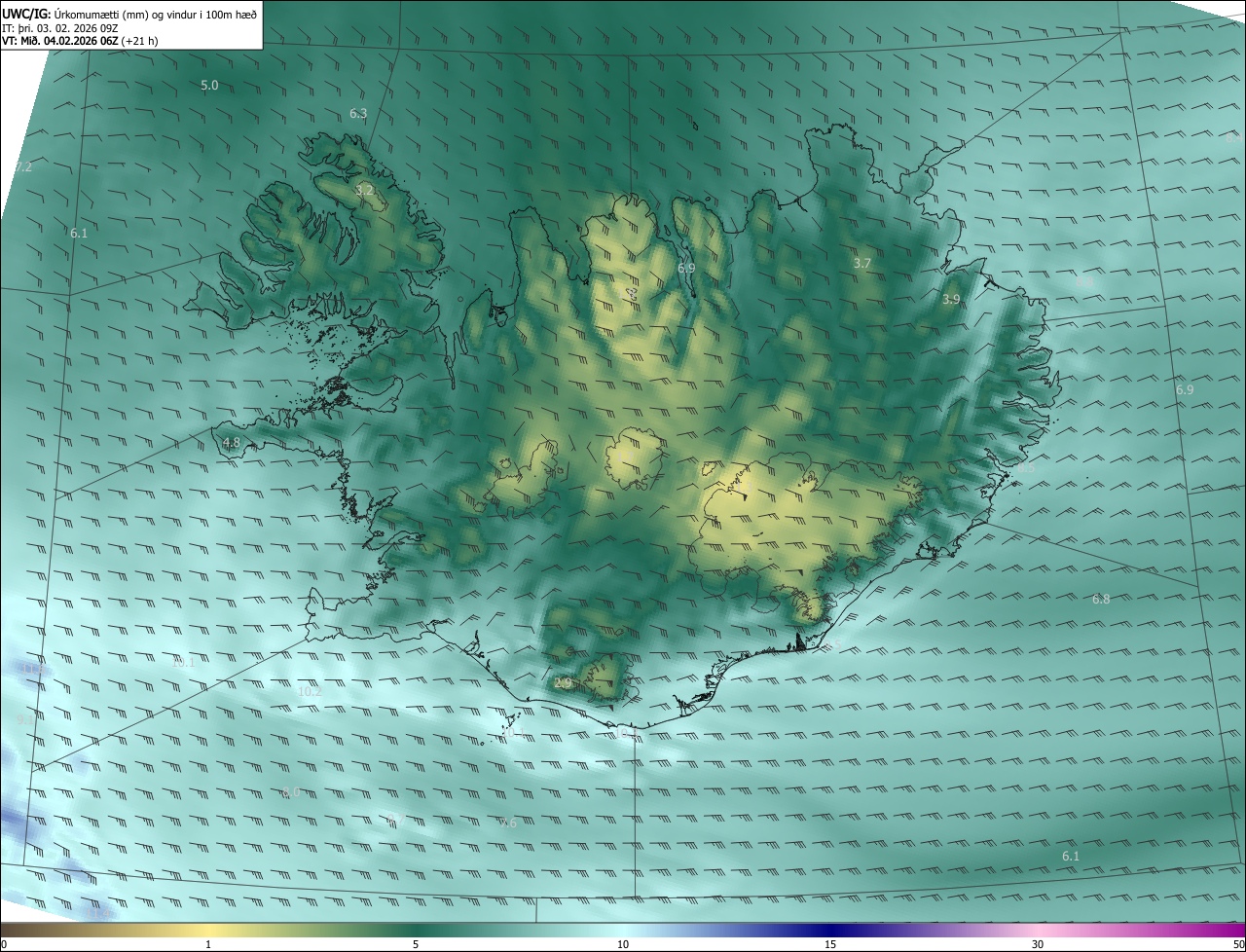Click the 0 tick on the color scale
This screenshot has height=952, width=1246.
click(x=4, y=944)
